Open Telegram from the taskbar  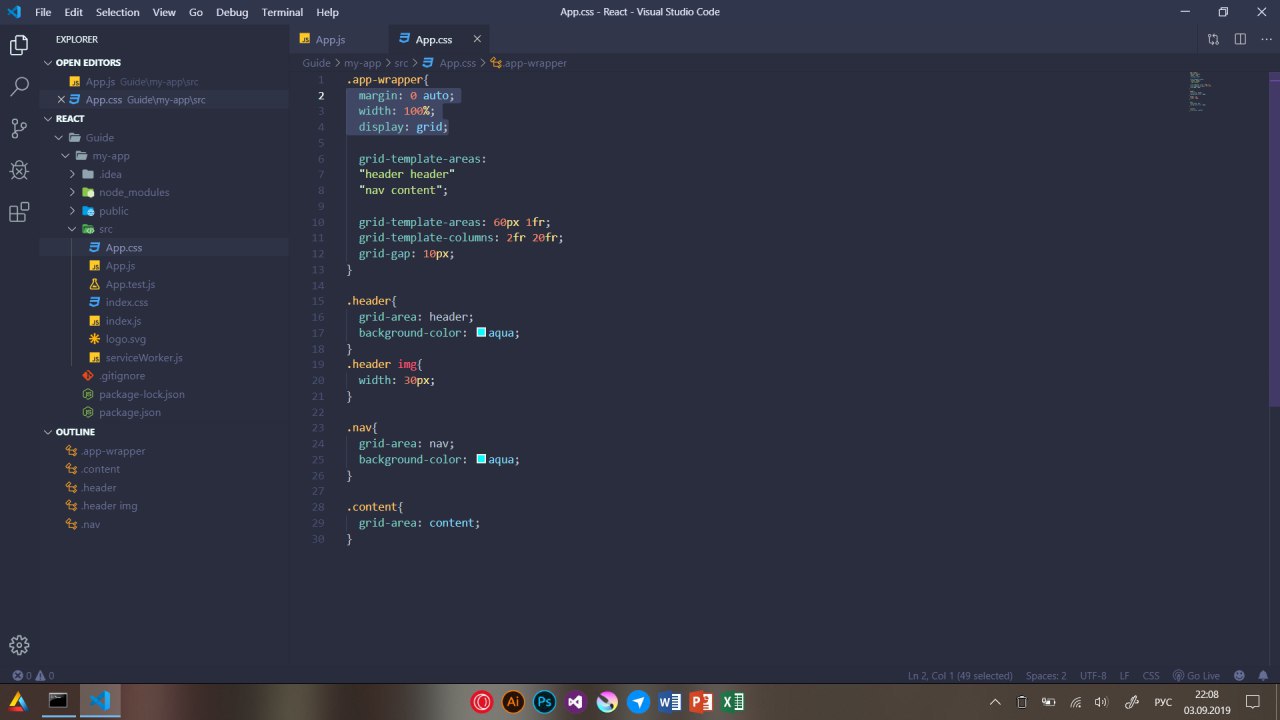(638, 702)
